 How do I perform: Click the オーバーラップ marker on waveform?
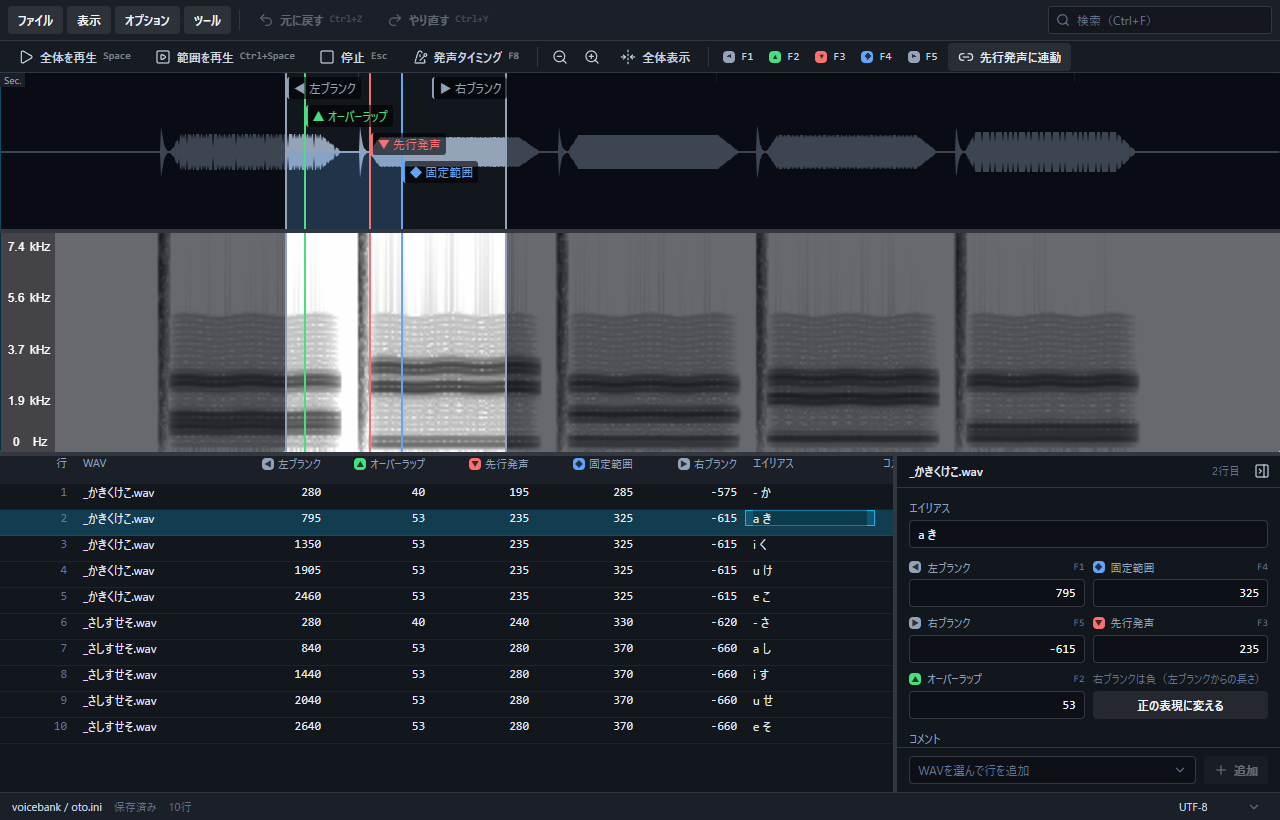tap(349, 116)
